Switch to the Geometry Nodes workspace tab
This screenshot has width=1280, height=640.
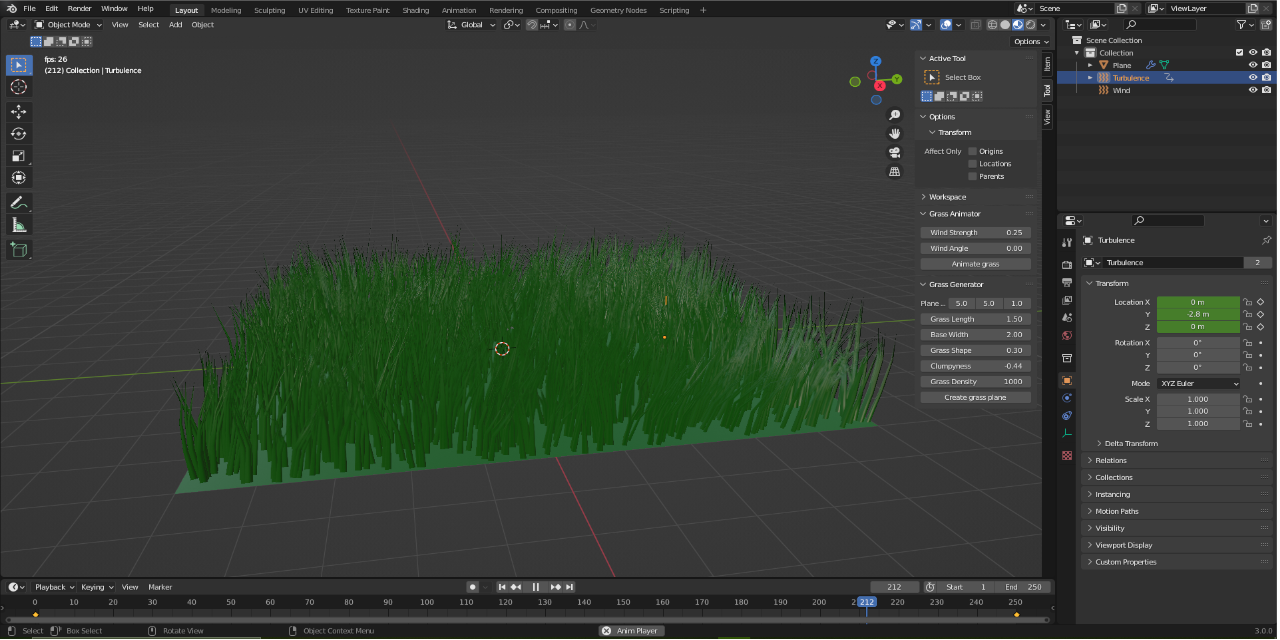[x=618, y=10]
